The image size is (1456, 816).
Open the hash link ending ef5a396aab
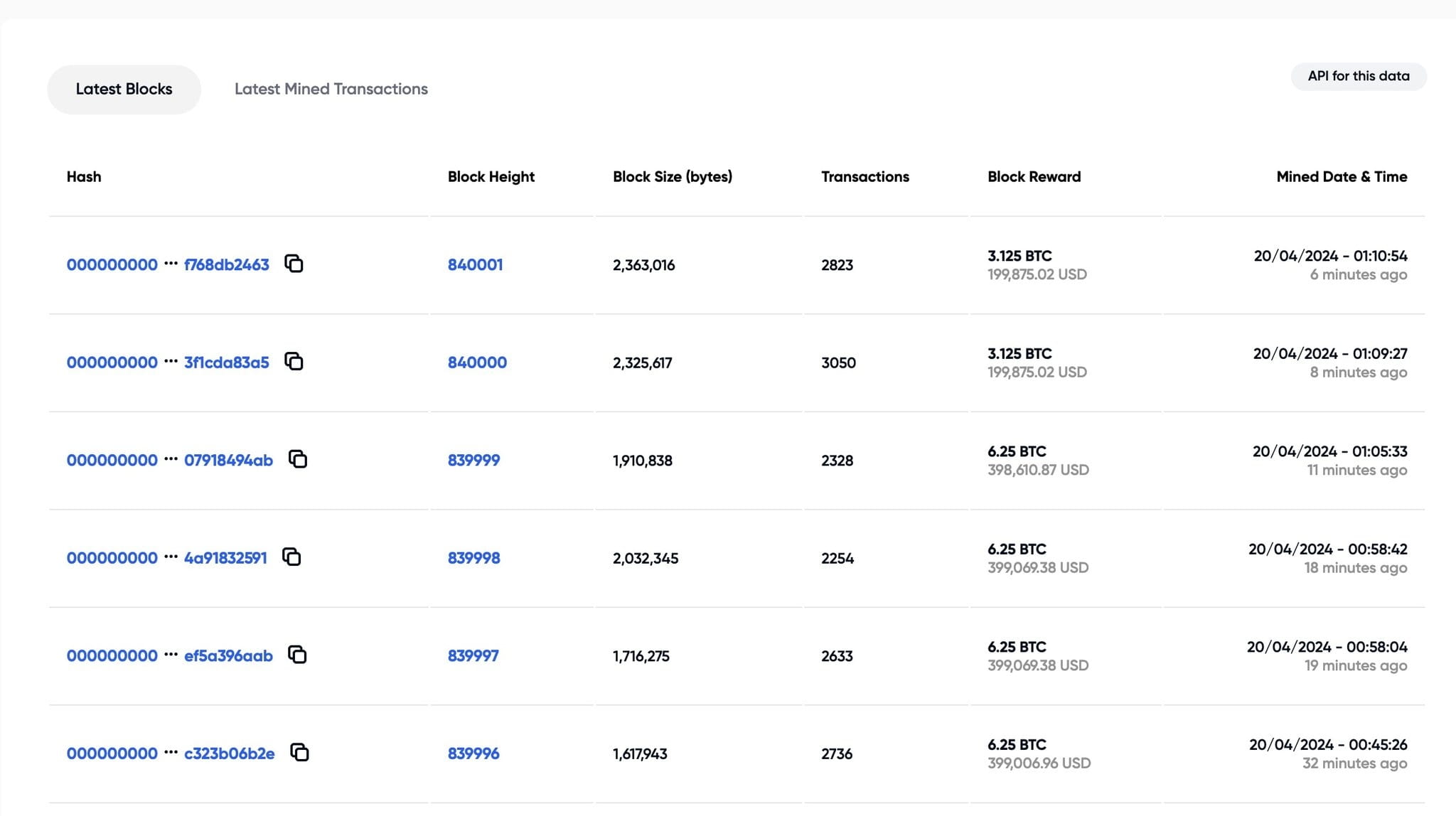pyautogui.click(x=226, y=655)
